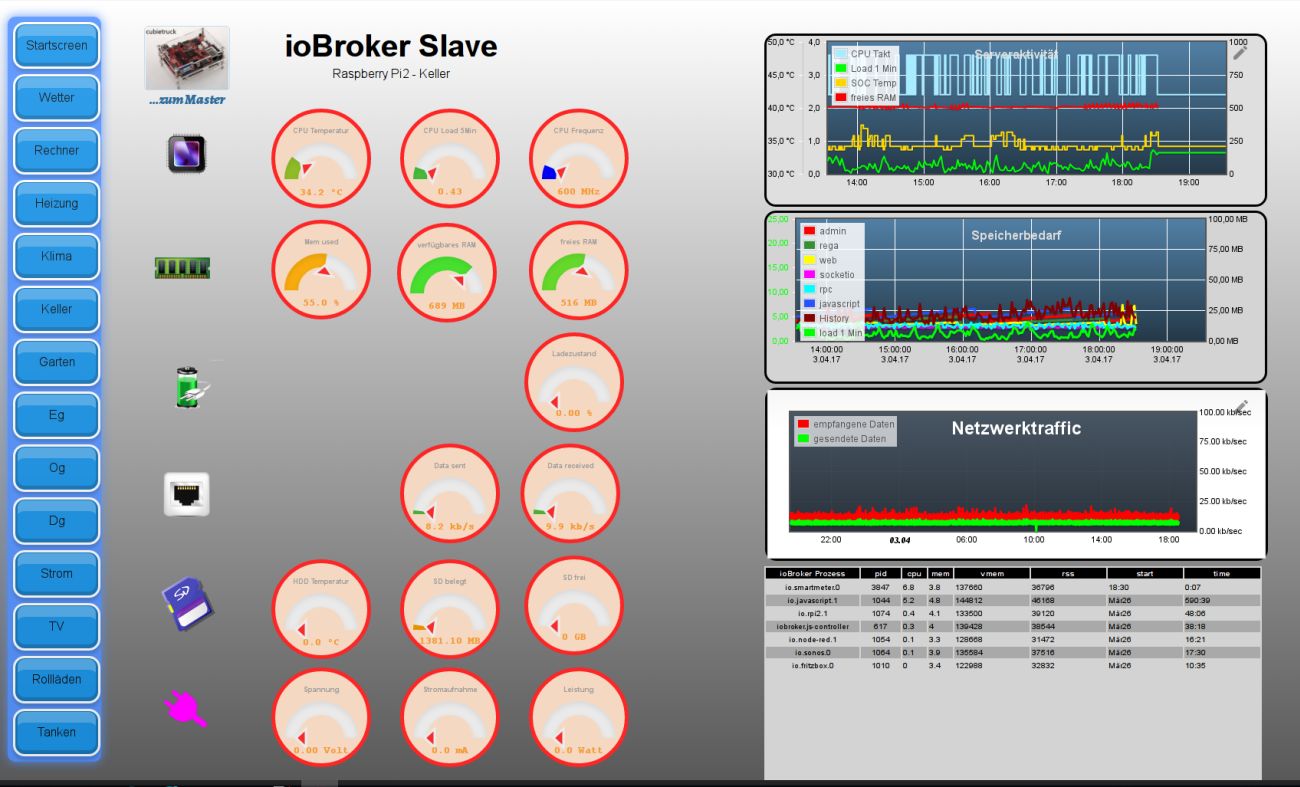Select the io.node-red.1 process row
This screenshot has height=787, width=1300.
[1013, 639]
